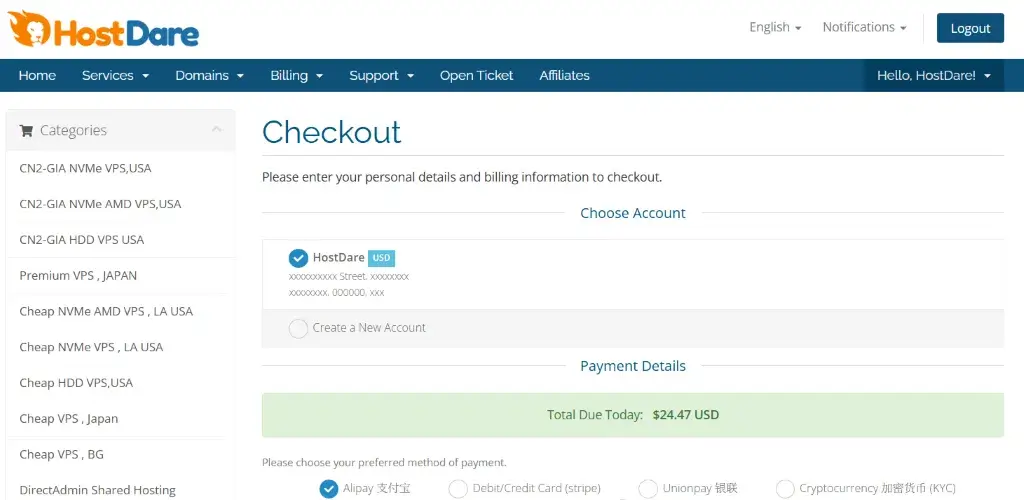This screenshot has height=500, width=1024.
Task: Select the HostDare existing account radio
Action: [x=298, y=258]
